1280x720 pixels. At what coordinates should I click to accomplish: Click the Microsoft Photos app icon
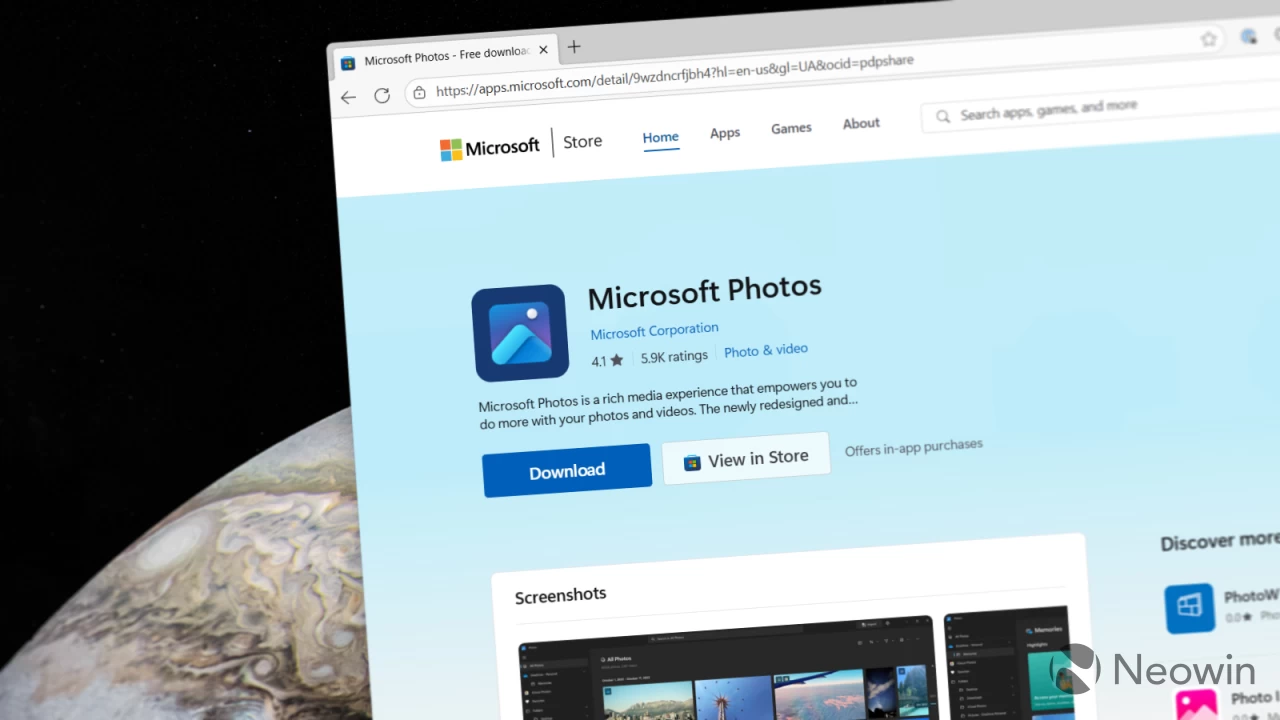coord(519,333)
